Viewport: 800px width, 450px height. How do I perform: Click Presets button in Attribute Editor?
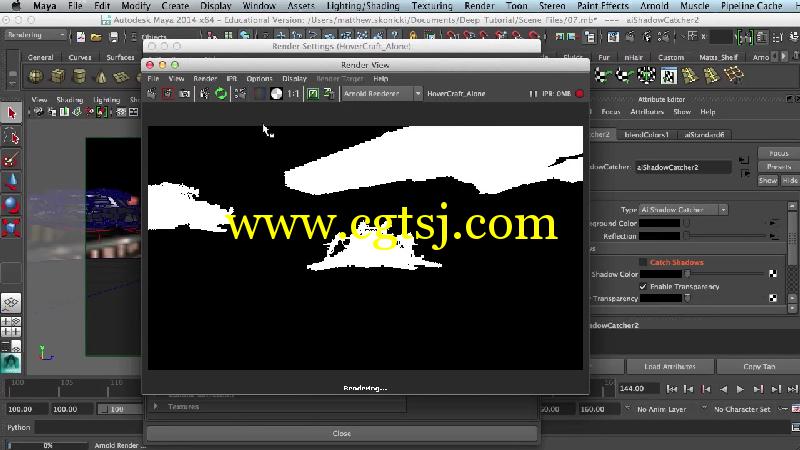point(779,167)
